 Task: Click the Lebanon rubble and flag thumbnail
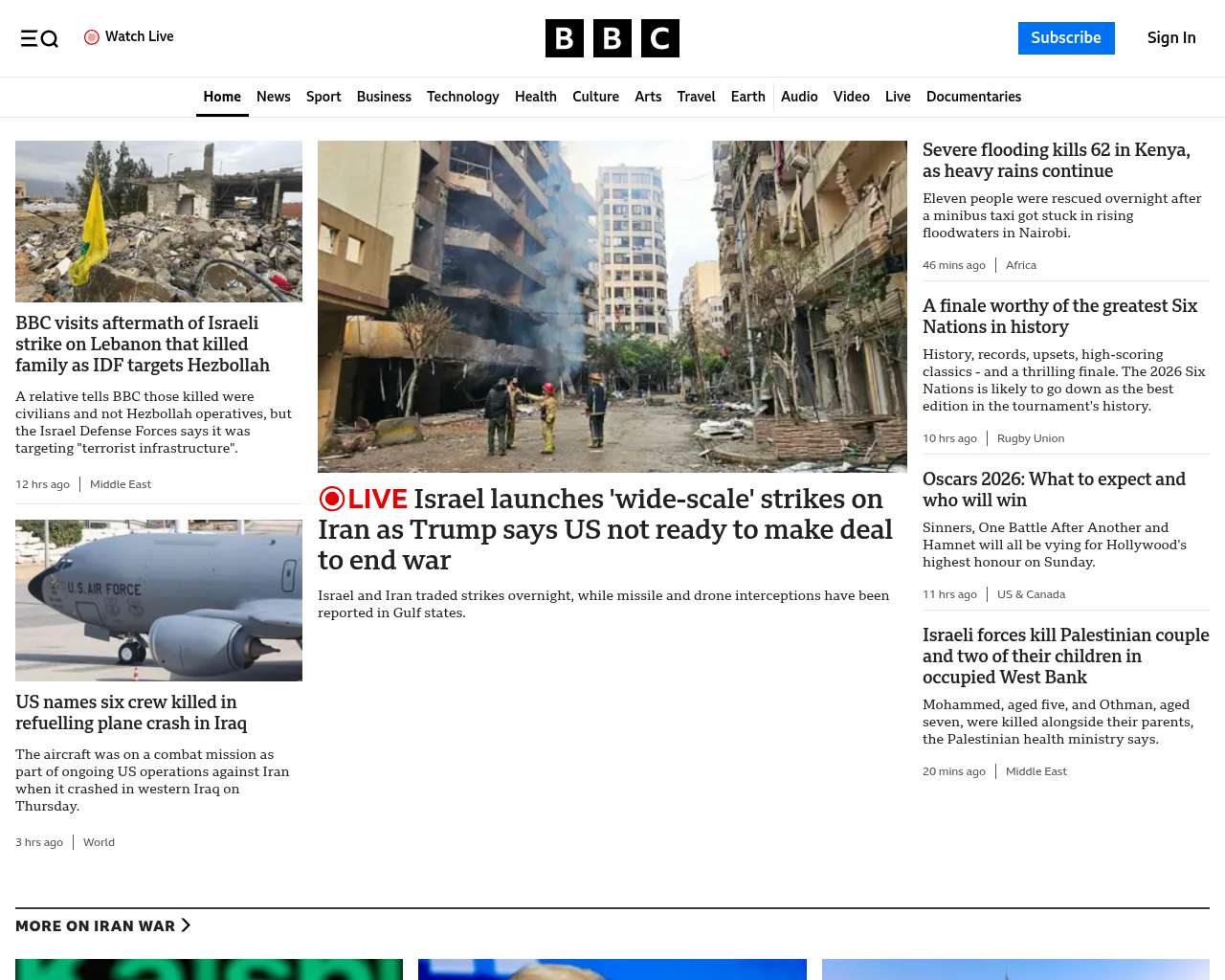coord(159,222)
